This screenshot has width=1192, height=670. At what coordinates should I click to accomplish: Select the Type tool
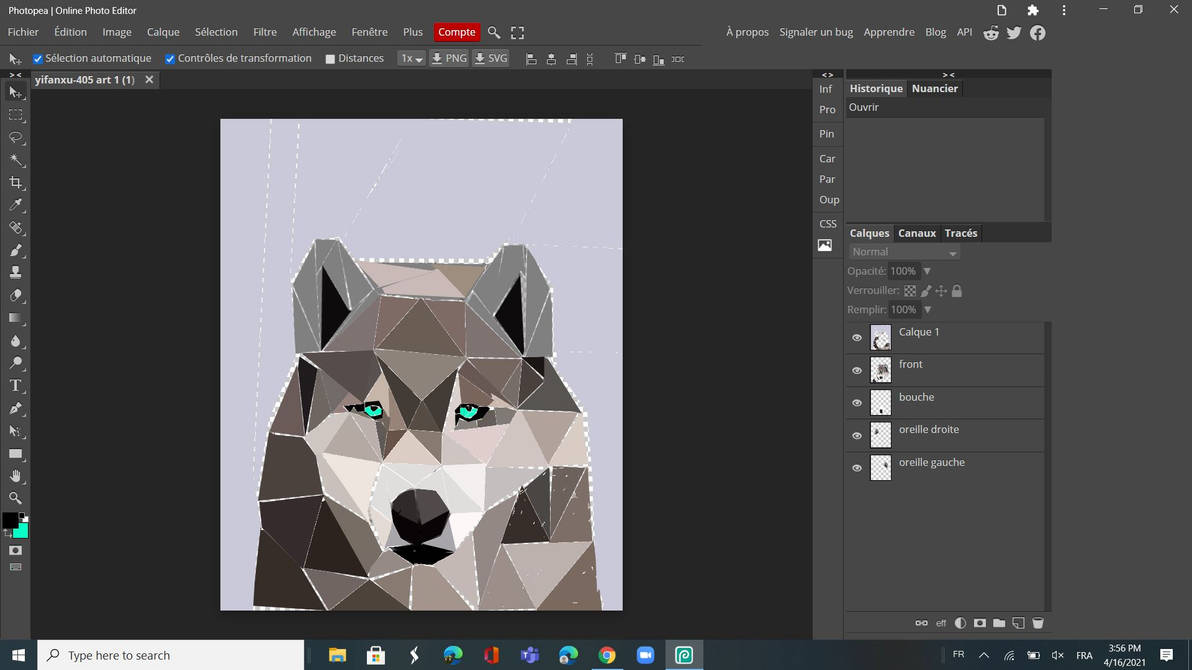tap(15, 385)
